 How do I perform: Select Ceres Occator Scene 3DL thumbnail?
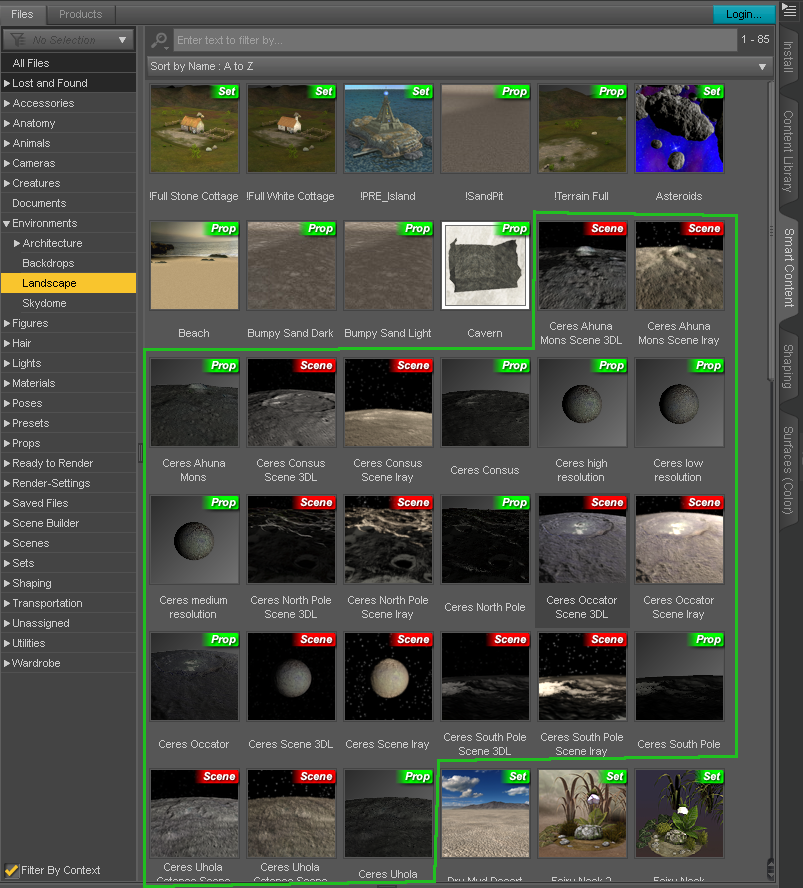[582, 540]
